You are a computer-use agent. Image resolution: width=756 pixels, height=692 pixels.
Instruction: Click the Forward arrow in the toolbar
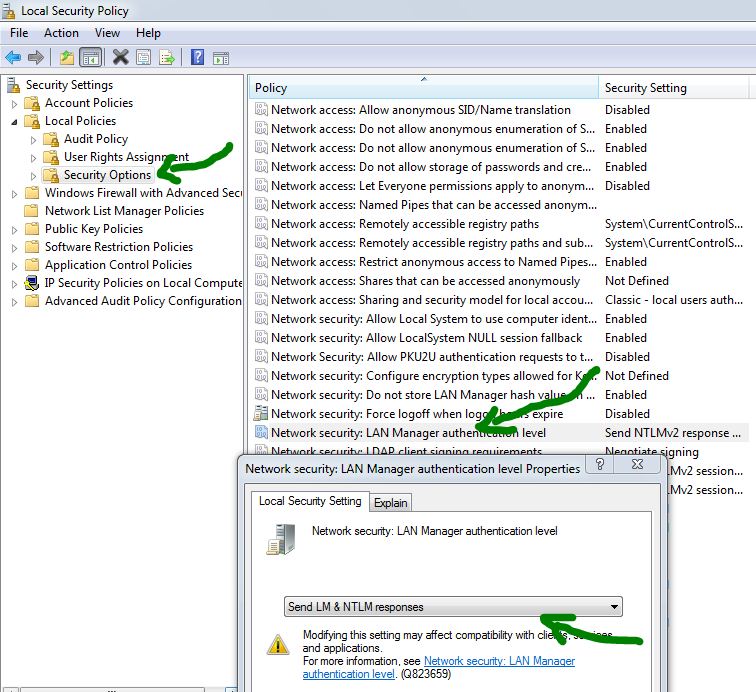(36, 57)
